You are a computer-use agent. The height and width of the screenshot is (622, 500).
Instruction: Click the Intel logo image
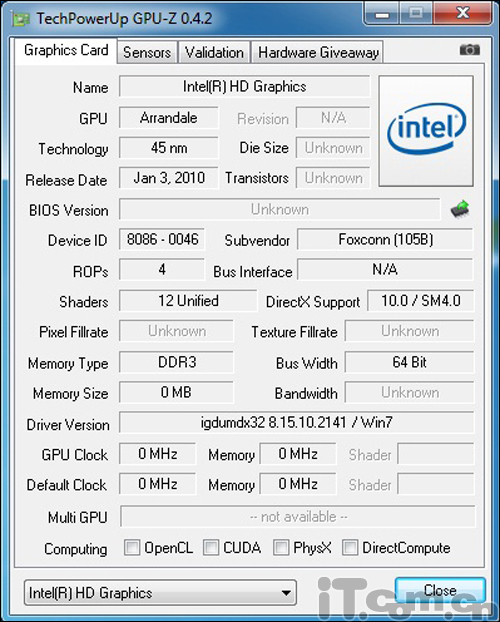[426, 131]
